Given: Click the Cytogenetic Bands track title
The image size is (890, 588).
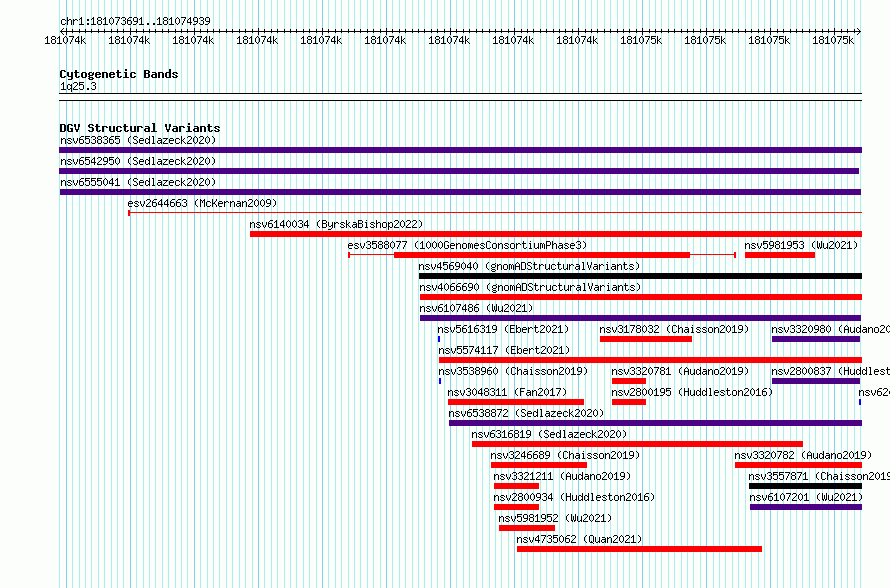Looking at the screenshot, I should pyautogui.click(x=119, y=74).
